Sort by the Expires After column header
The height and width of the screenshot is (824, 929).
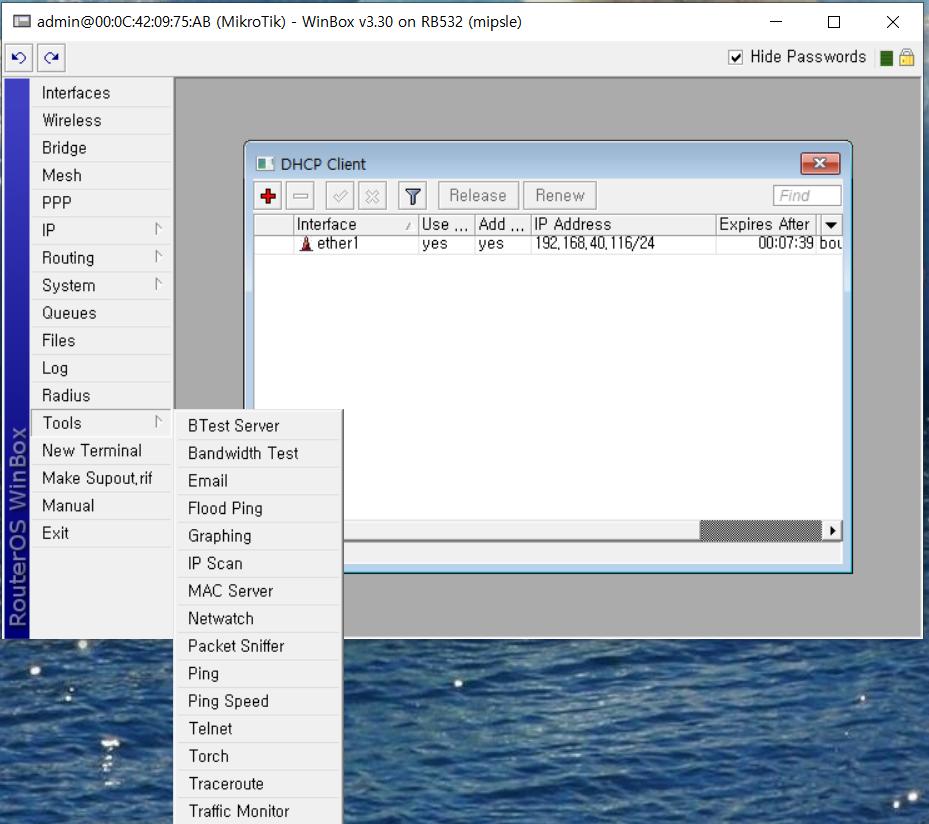pyautogui.click(x=766, y=225)
